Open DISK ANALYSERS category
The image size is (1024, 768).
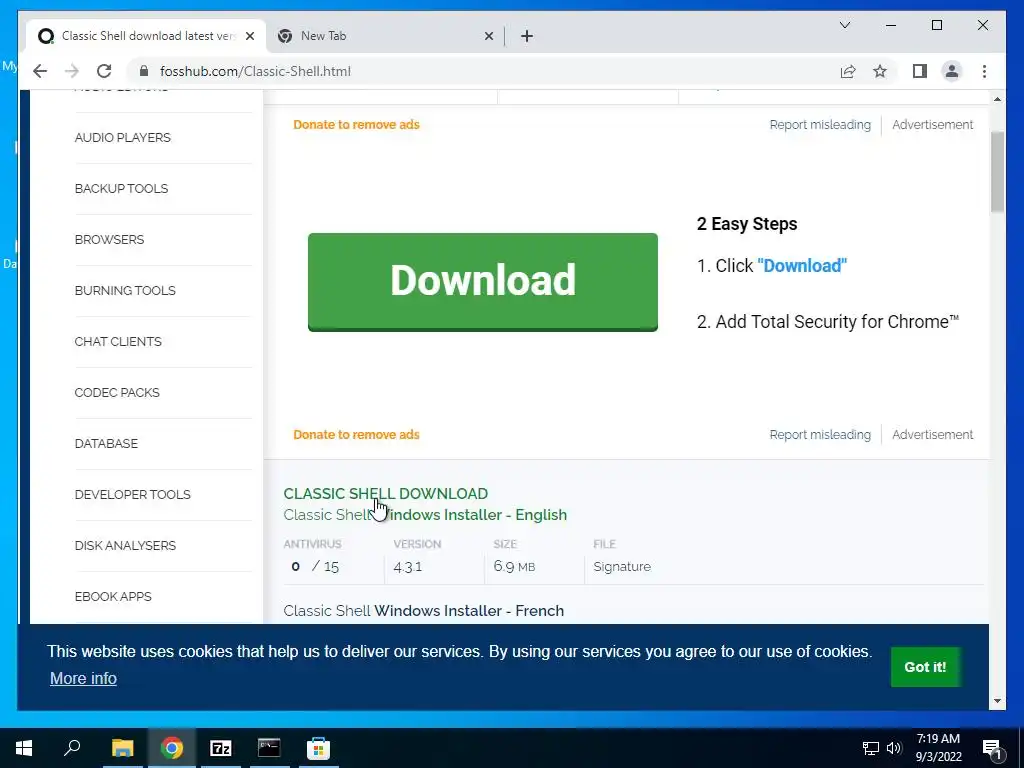[x=125, y=545]
